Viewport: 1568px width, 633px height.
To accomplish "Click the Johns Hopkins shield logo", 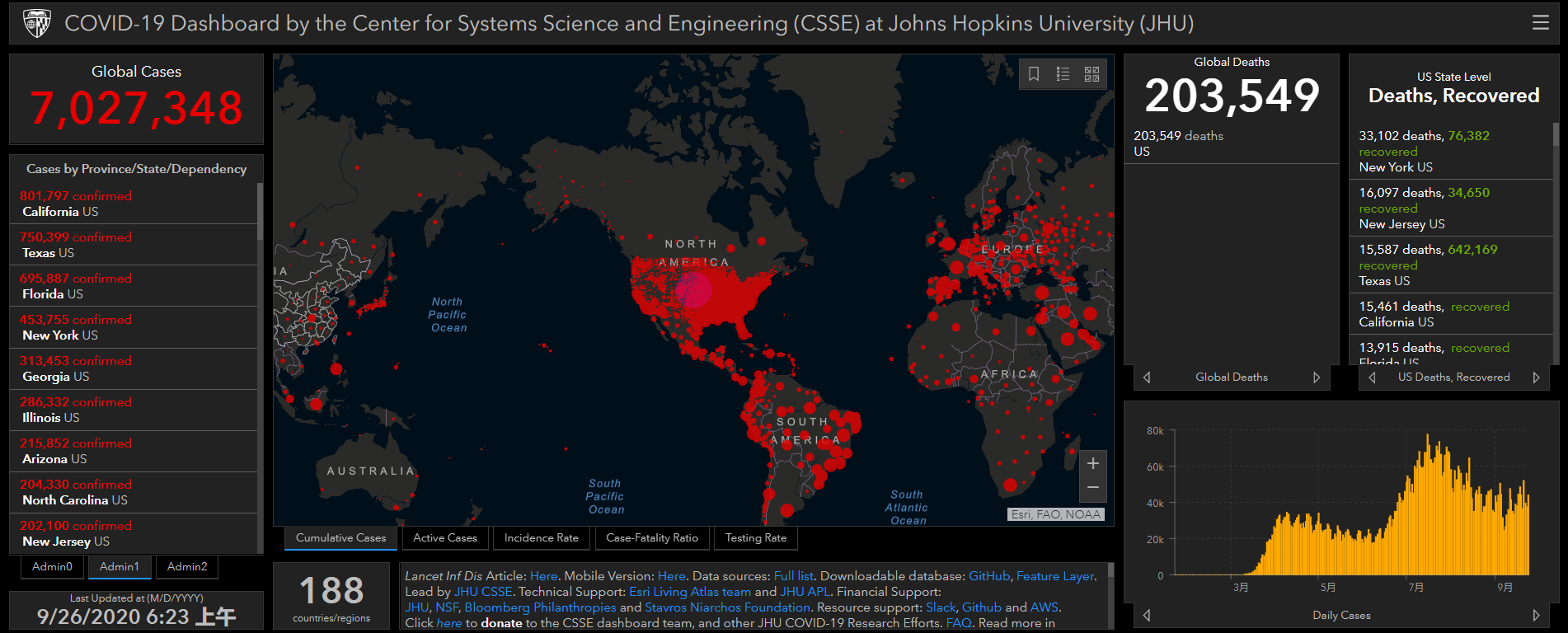I will pos(37,23).
